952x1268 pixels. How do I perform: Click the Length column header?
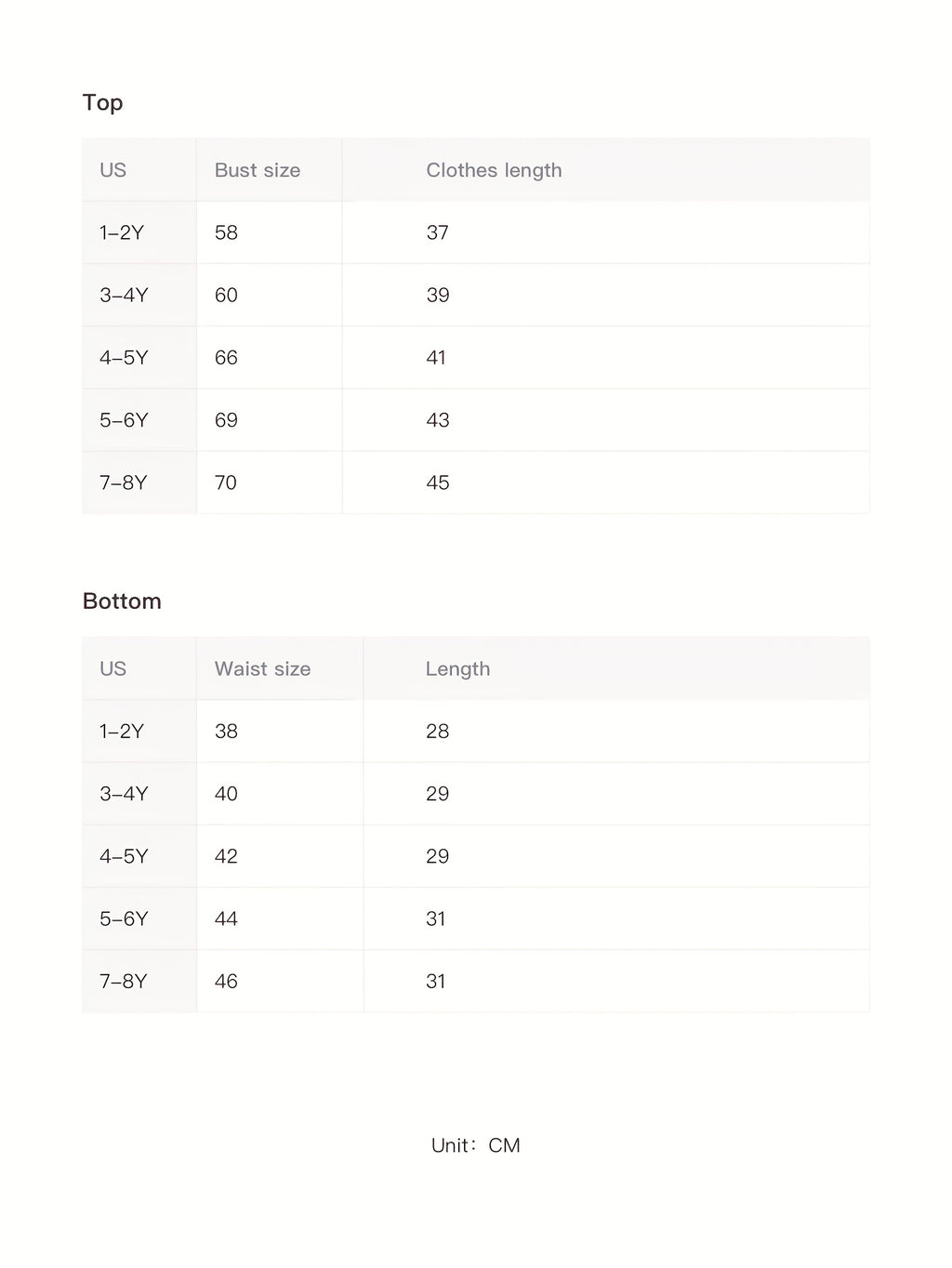coord(457,669)
